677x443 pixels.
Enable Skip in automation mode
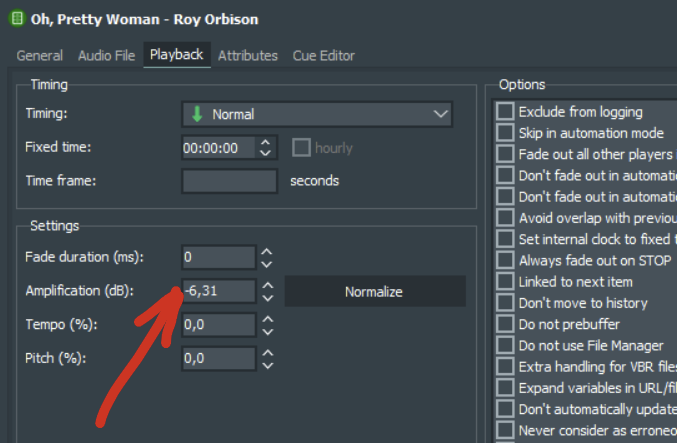point(506,133)
